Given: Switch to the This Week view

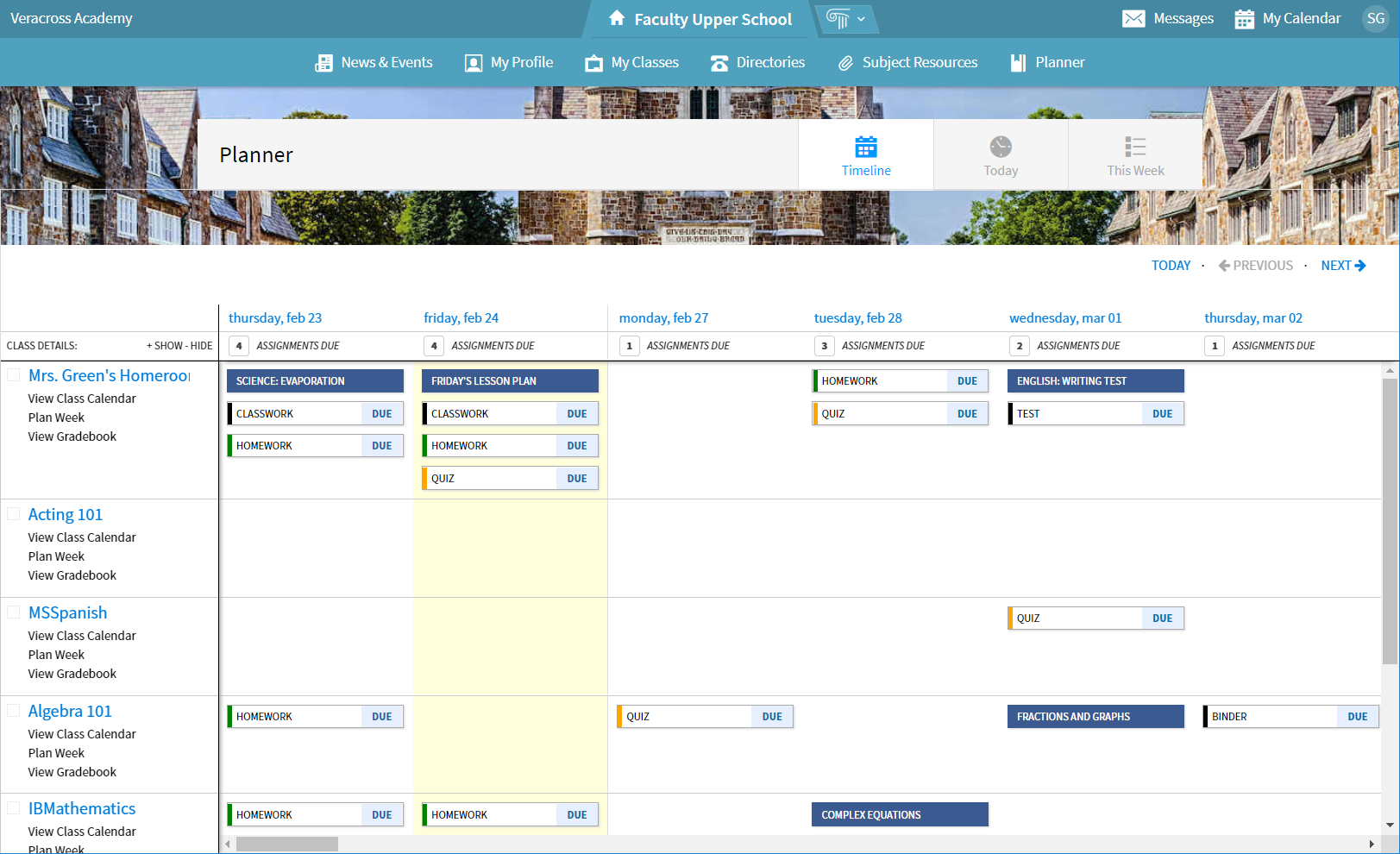Looking at the screenshot, I should 1135,154.
